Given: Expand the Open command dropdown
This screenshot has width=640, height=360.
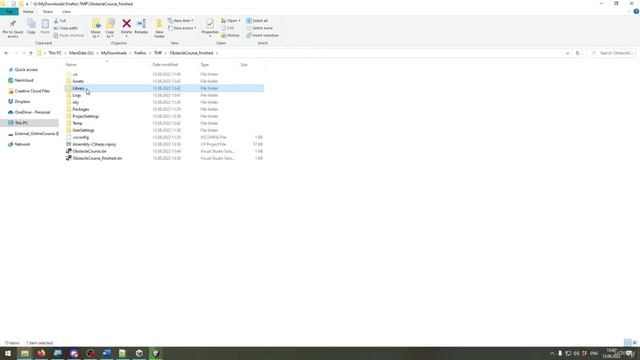Looking at the screenshot, I should pyautogui.click(x=240, y=20).
